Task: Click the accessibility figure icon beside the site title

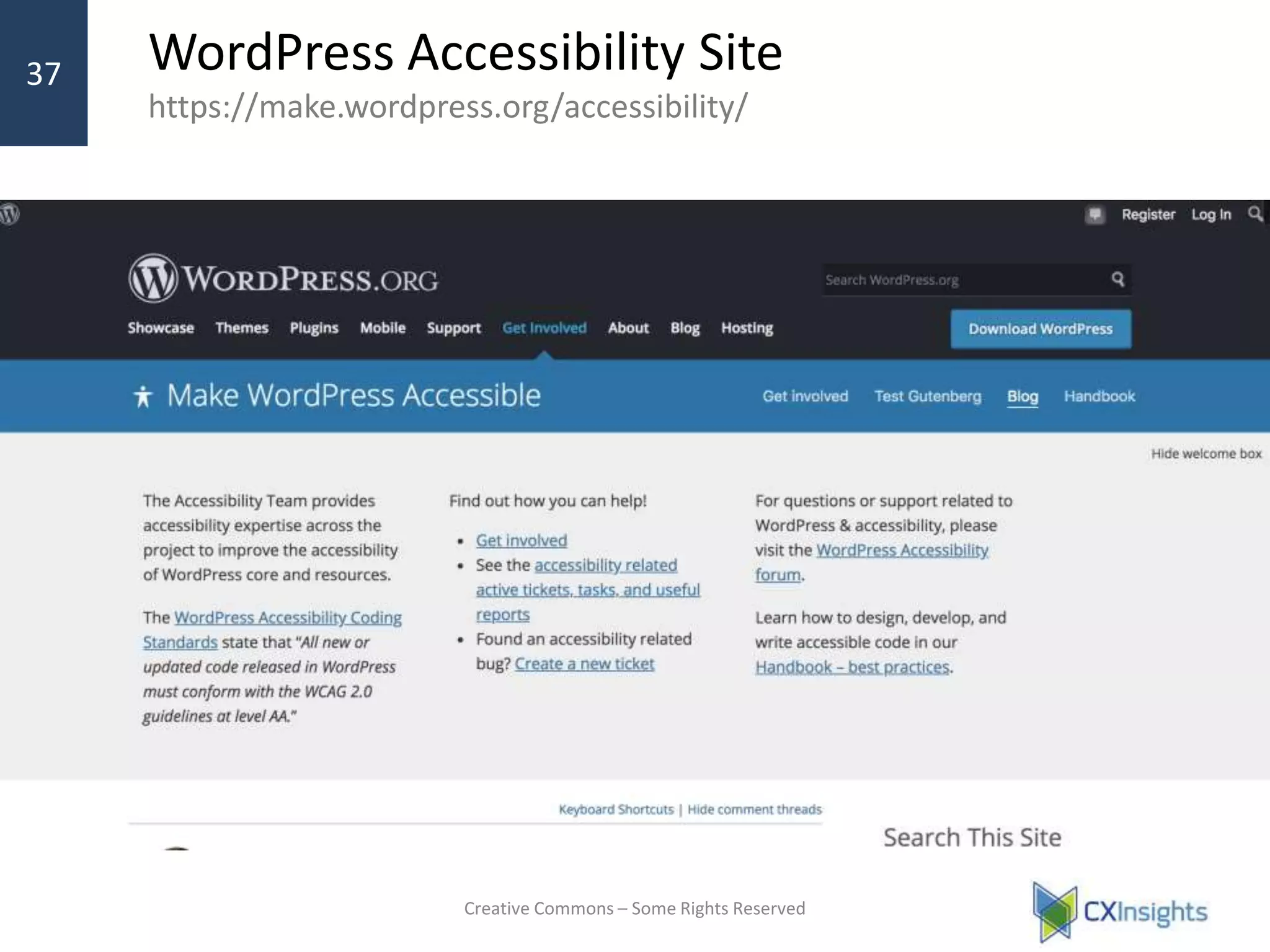Action: (x=143, y=396)
